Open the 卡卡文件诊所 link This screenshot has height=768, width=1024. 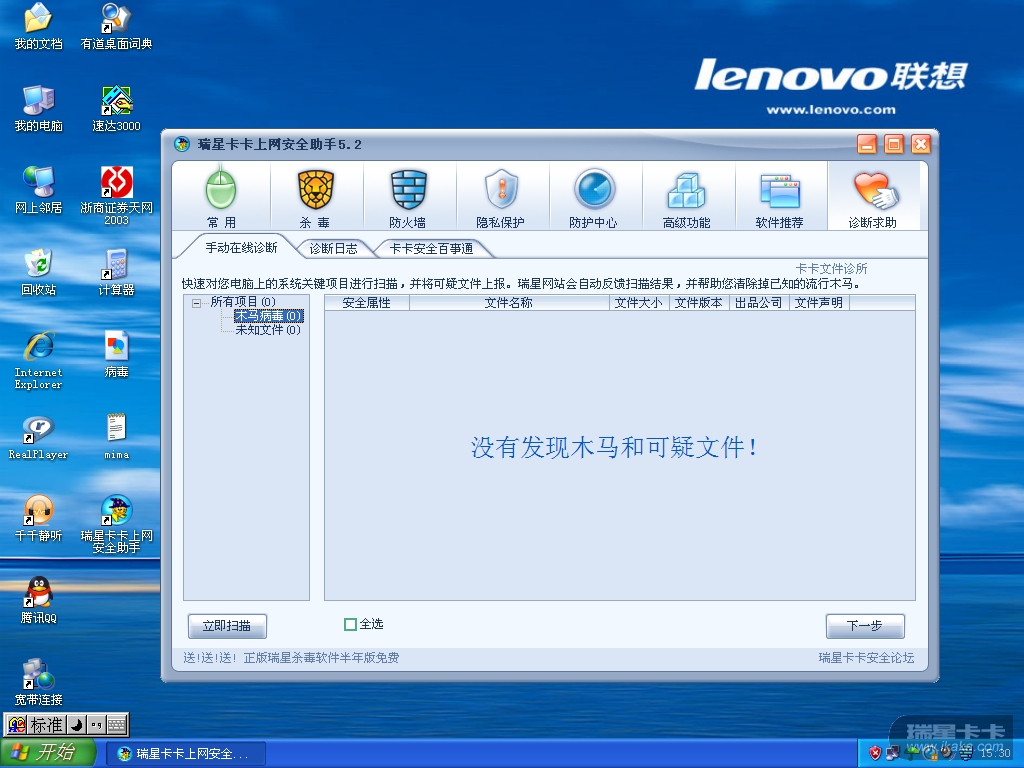click(x=831, y=268)
